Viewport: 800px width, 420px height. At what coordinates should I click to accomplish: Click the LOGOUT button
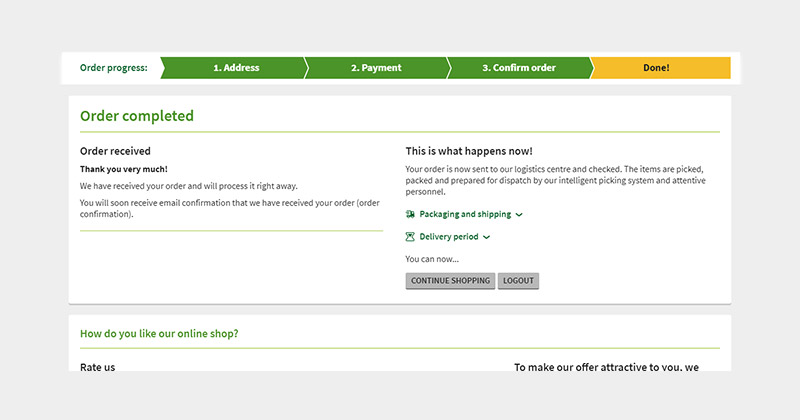[x=518, y=281]
